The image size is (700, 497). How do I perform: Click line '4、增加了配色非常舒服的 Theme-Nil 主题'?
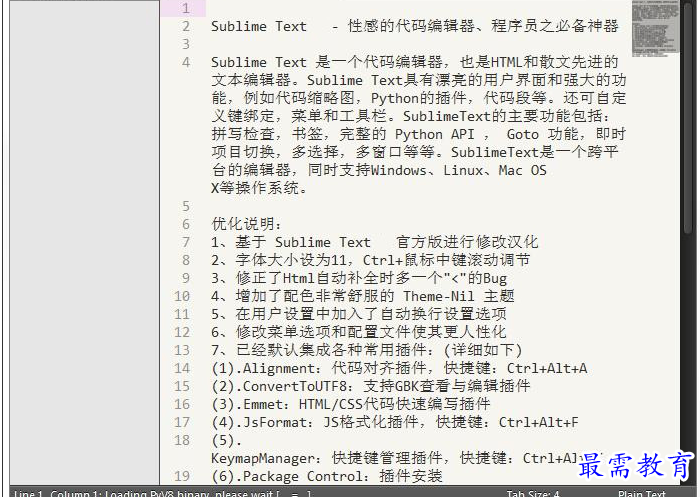(362, 296)
